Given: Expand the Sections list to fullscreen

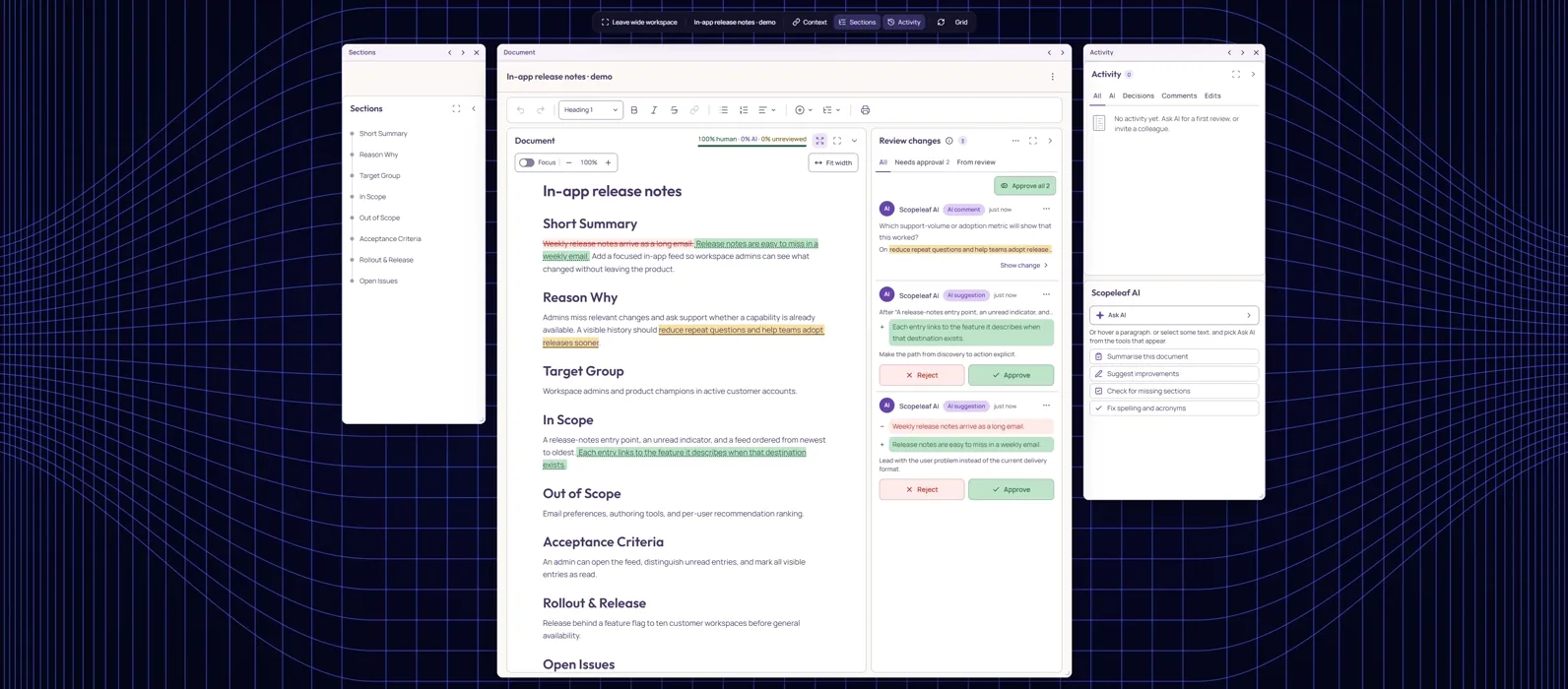Looking at the screenshot, I should pos(456,109).
